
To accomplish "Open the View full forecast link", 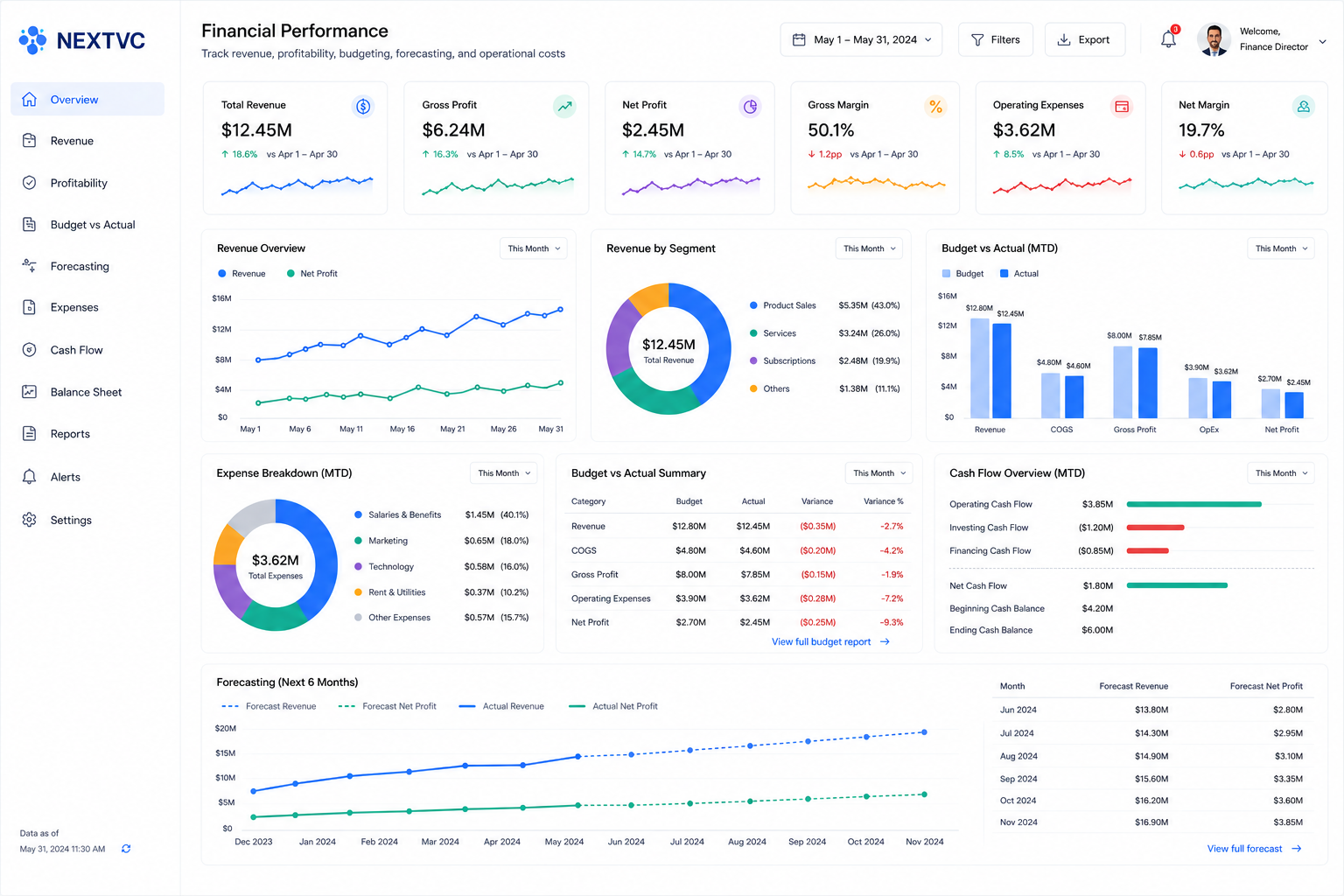I will point(1255,849).
